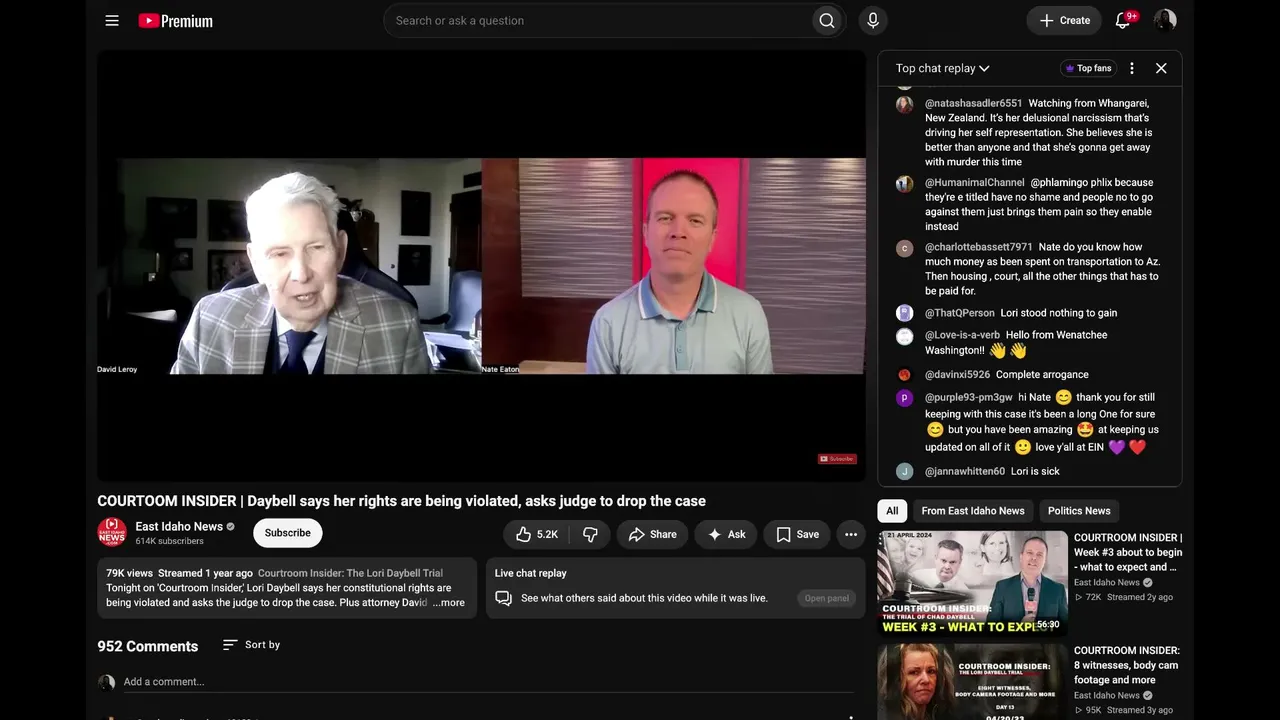
Task: Expand description with ...more
Action: (x=448, y=603)
